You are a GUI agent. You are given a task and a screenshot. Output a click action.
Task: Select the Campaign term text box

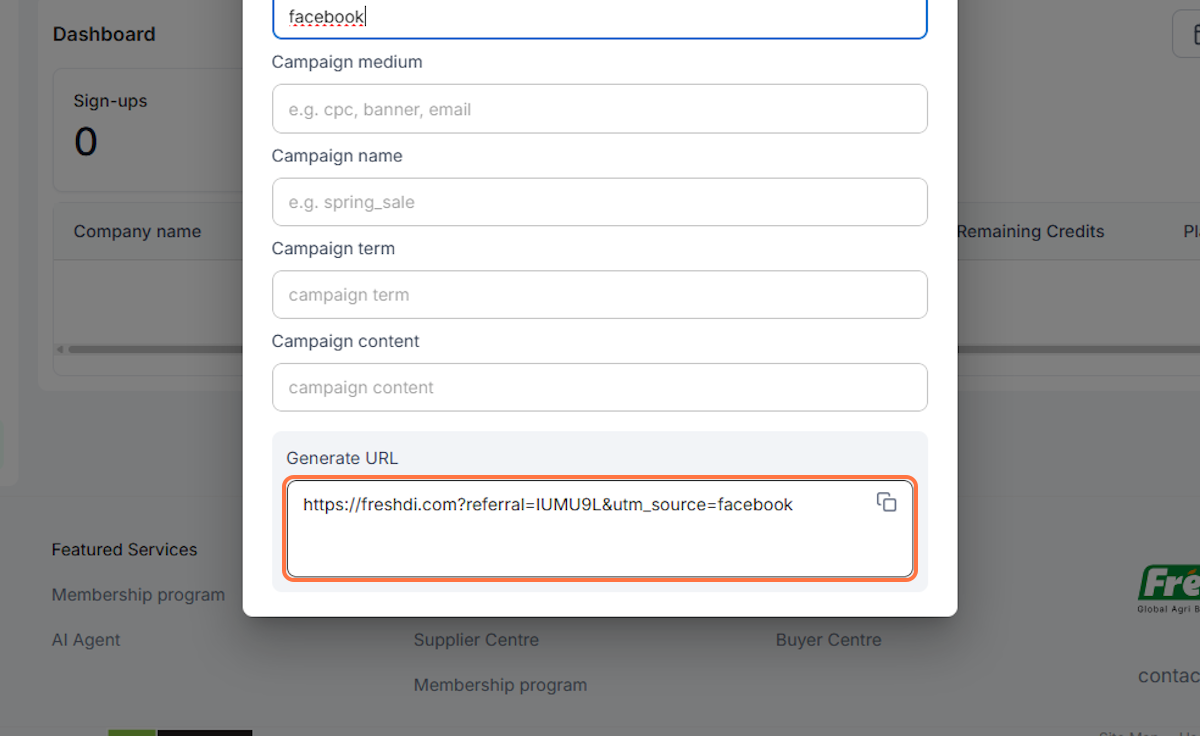click(599, 295)
